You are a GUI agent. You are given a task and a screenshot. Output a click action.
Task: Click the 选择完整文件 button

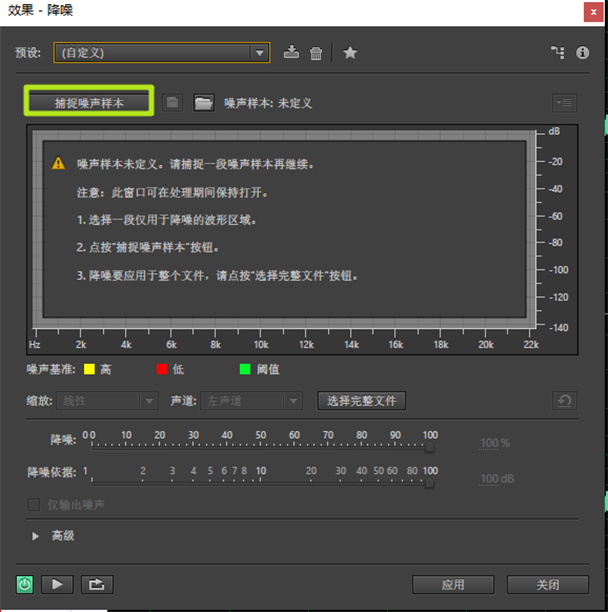[361, 401]
